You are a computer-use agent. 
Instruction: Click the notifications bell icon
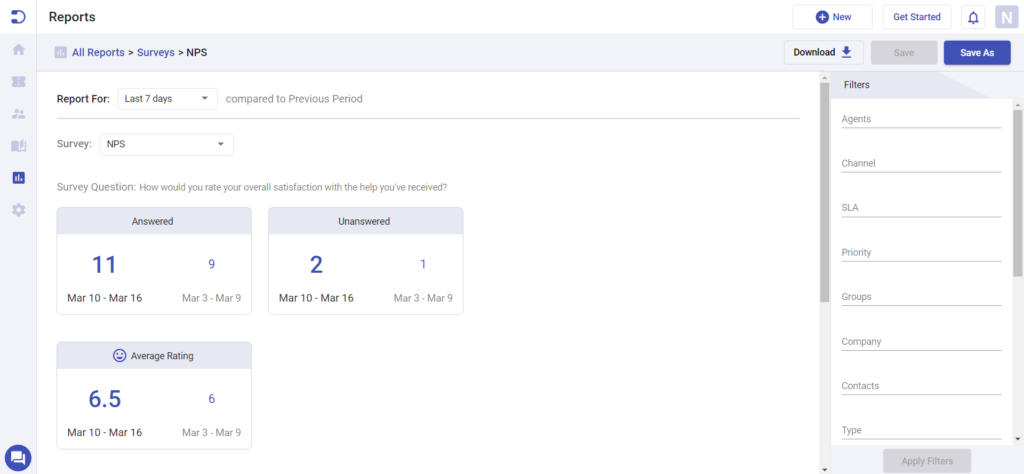[x=973, y=18]
